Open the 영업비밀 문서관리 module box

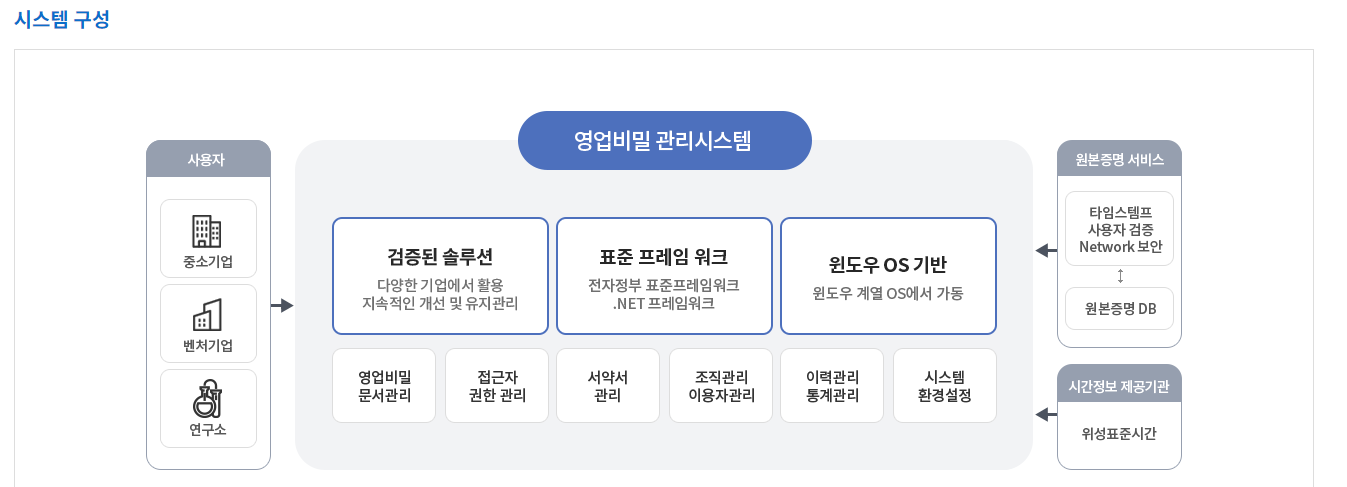(x=384, y=386)
